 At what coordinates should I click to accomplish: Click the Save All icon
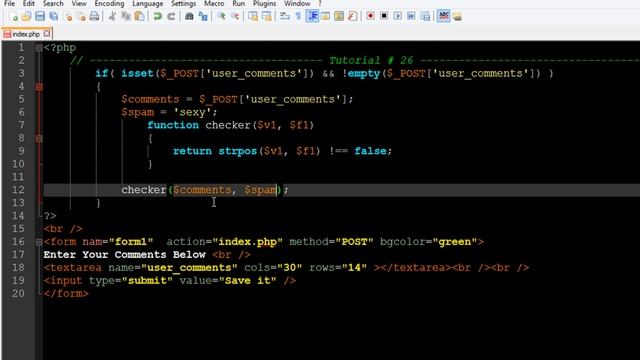tap(53, 16)
